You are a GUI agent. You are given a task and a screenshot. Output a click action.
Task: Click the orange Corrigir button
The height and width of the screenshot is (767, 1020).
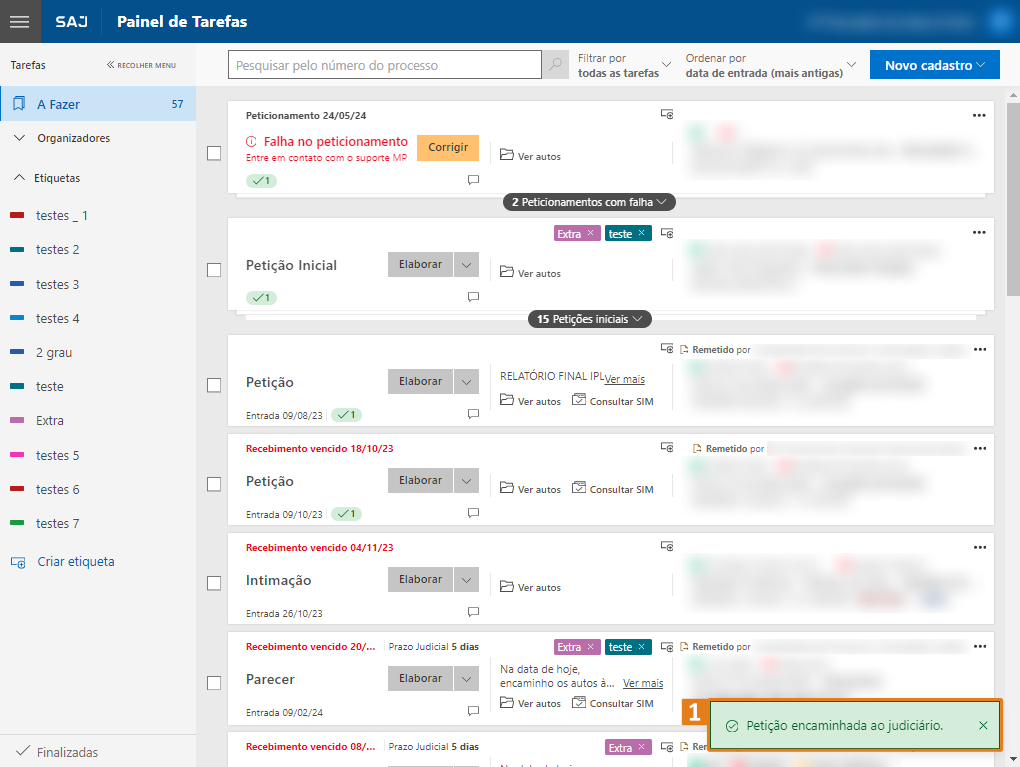448,147
